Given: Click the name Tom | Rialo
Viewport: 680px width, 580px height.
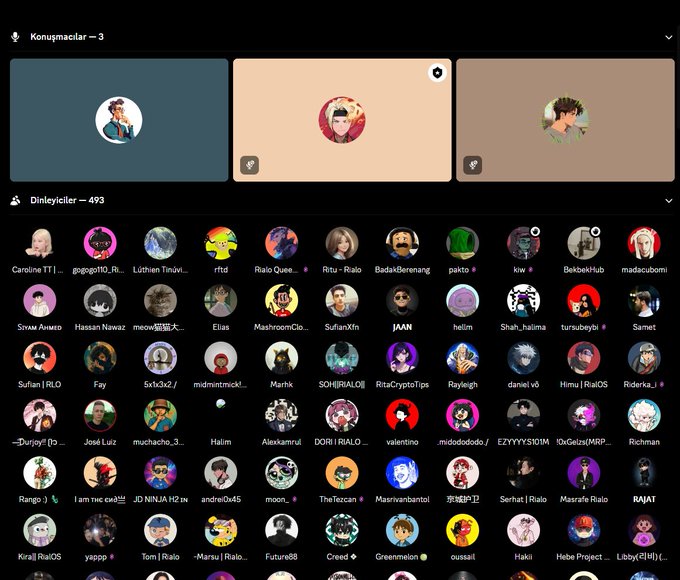Looking at the screenshot, I should [160, 557].
